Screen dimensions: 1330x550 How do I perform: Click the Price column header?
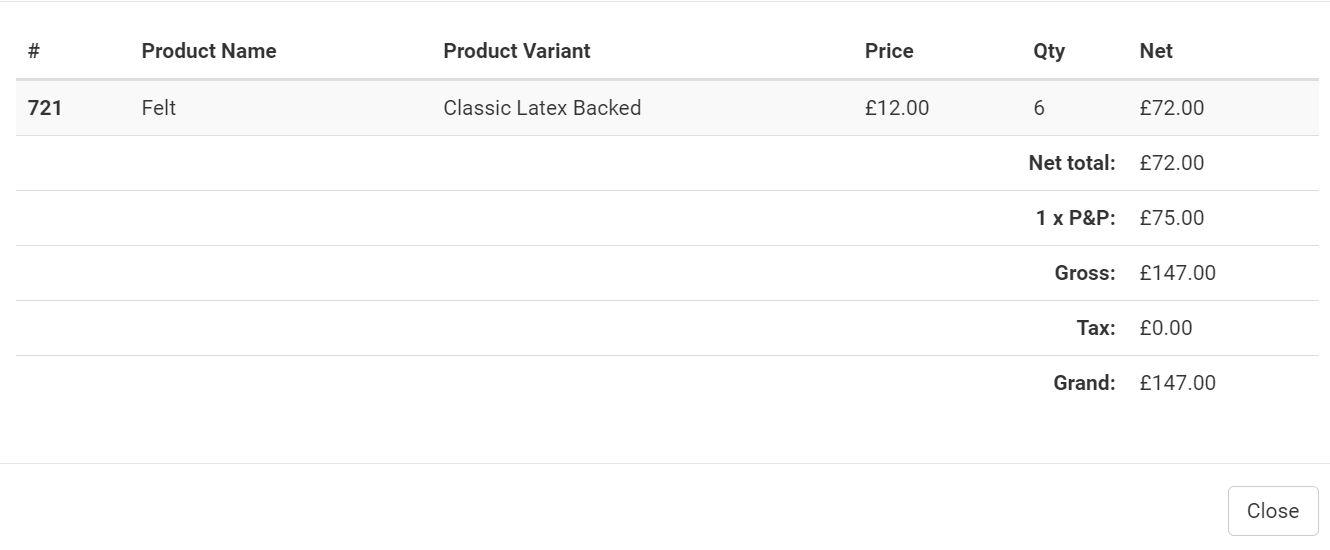[x=889, y=51]
